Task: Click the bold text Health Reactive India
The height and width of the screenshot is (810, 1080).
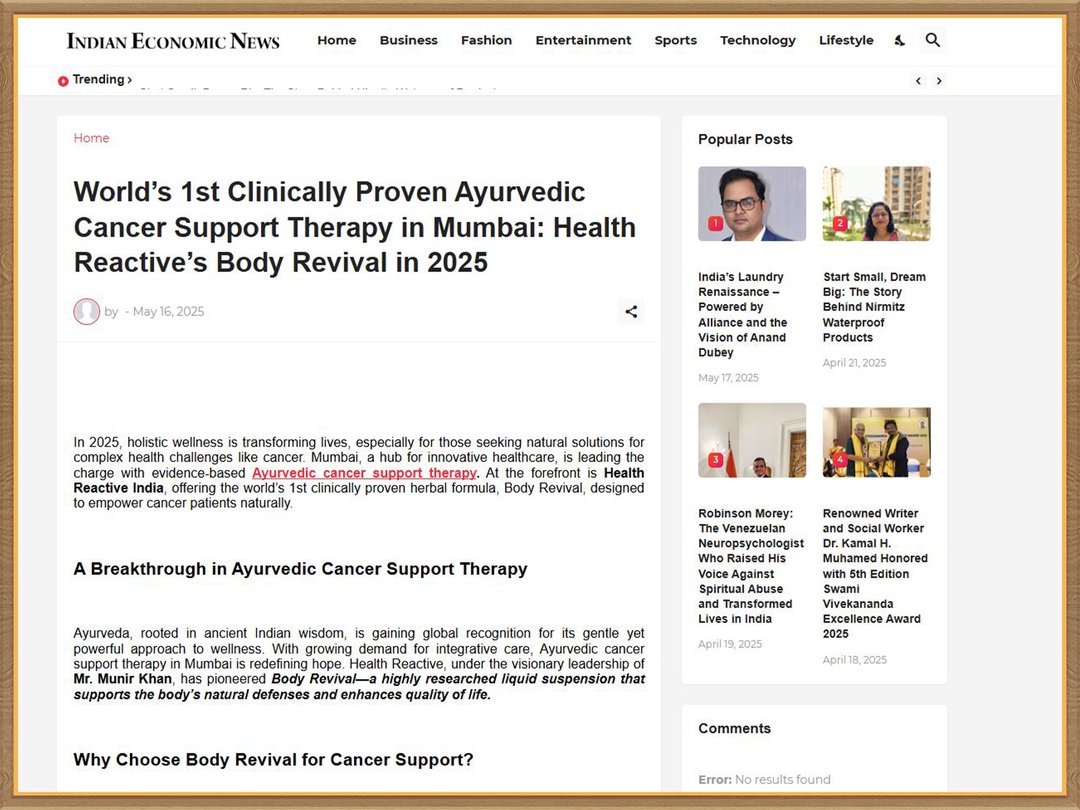Action: tap(359, 481)
